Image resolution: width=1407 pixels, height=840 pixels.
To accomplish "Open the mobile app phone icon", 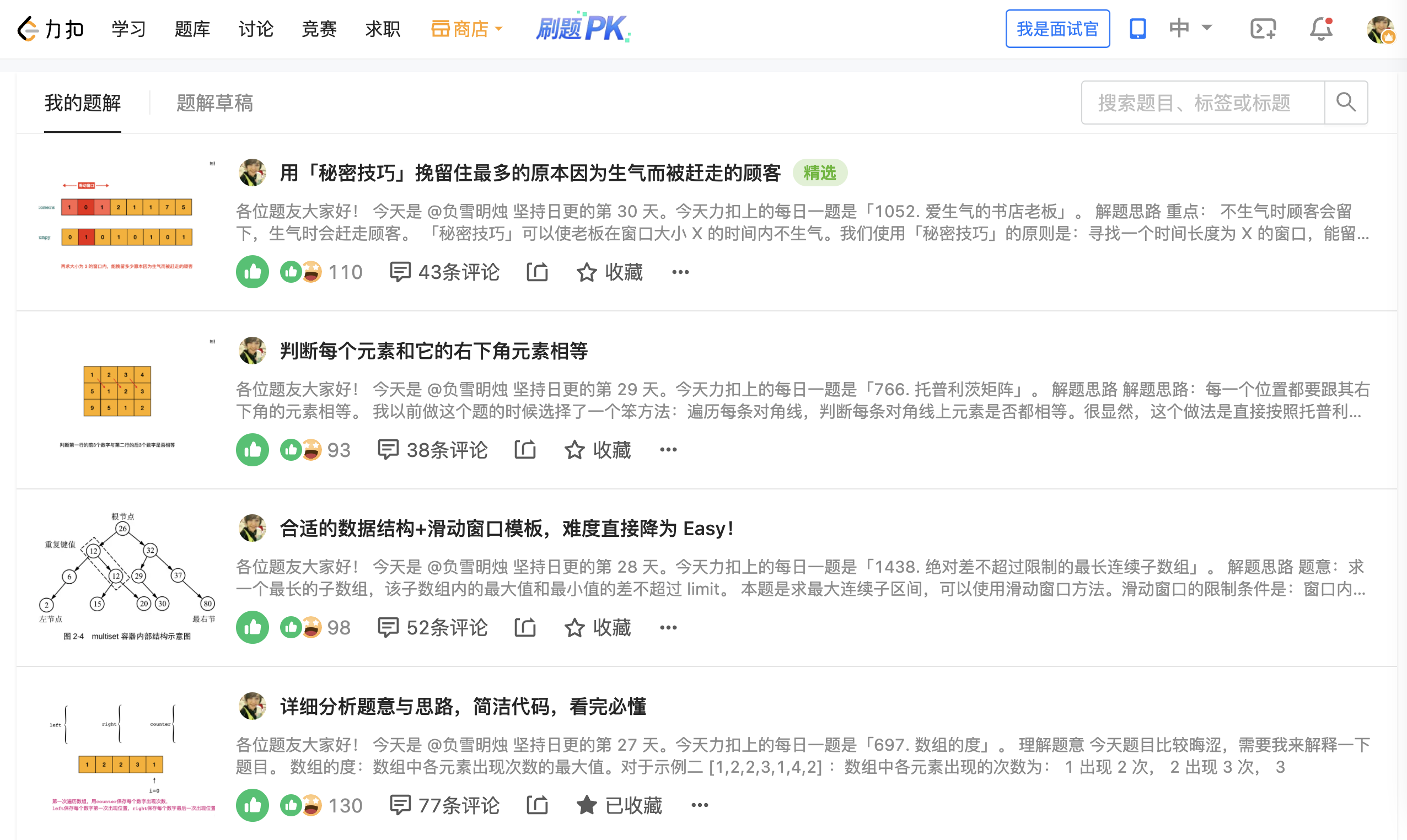I will tap(1137, 28).
